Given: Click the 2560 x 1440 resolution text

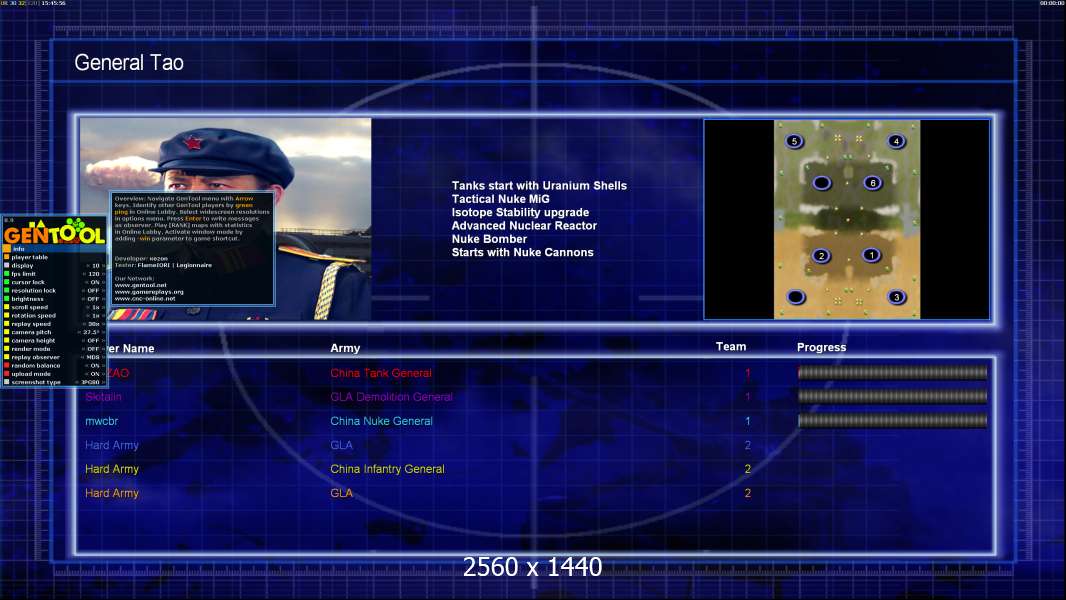Looking at the screenshot, I should click(x=532, y=567).
